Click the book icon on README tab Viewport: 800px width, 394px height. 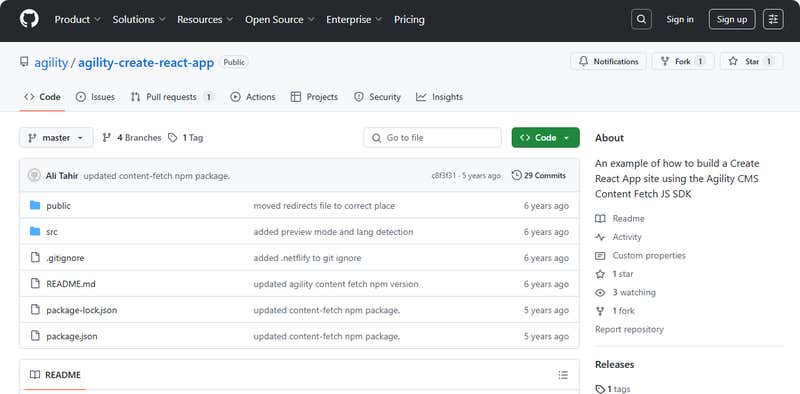tap(35, 375)
